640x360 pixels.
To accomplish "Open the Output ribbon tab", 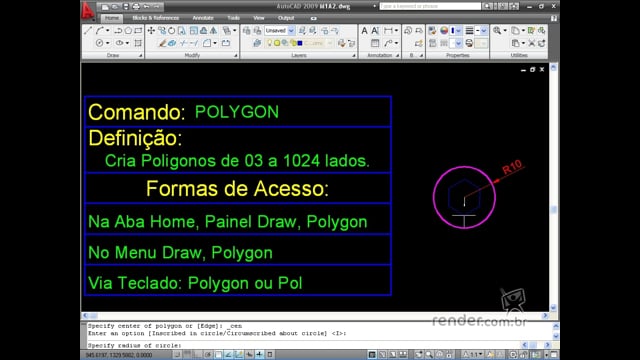I will [x=286, y=18].
